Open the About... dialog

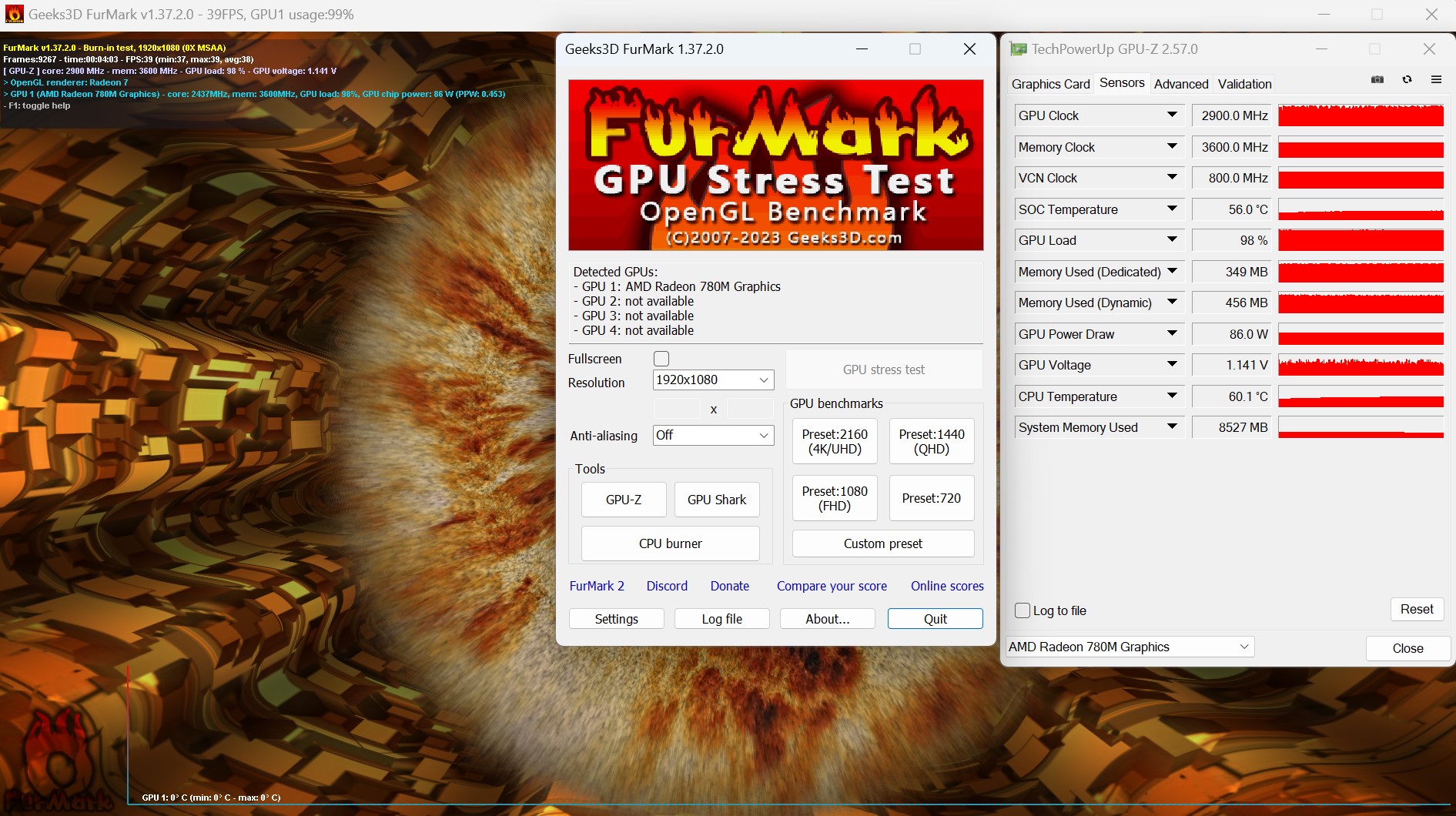point(828,619)
